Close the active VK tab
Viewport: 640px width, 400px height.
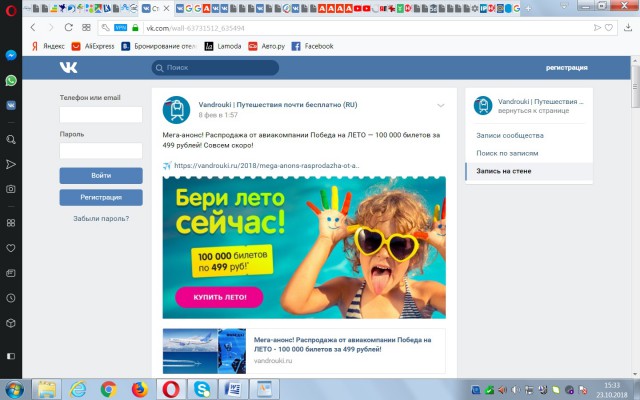click(166, 8)
